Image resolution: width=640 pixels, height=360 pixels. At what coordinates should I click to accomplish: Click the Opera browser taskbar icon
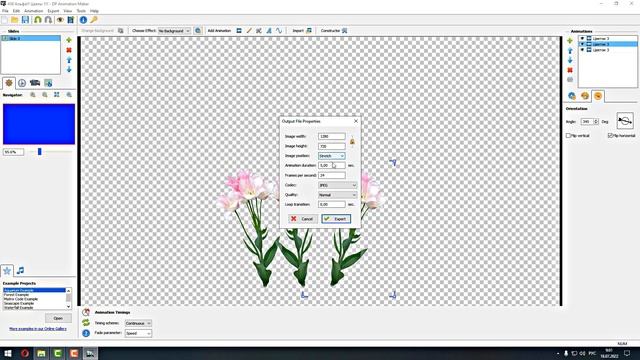coord(25,353)
